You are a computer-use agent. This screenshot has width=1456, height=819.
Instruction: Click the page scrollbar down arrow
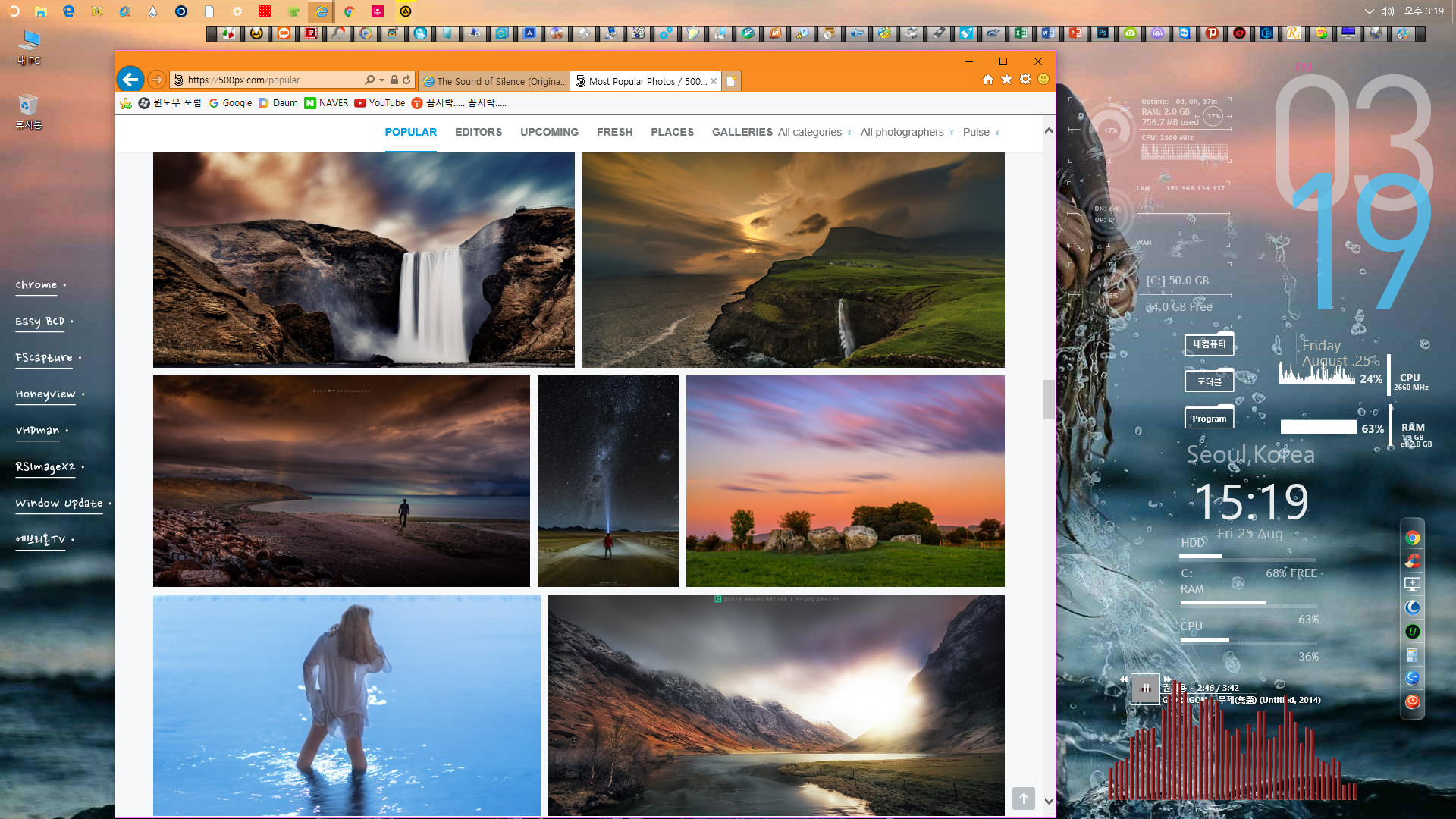1049,801
